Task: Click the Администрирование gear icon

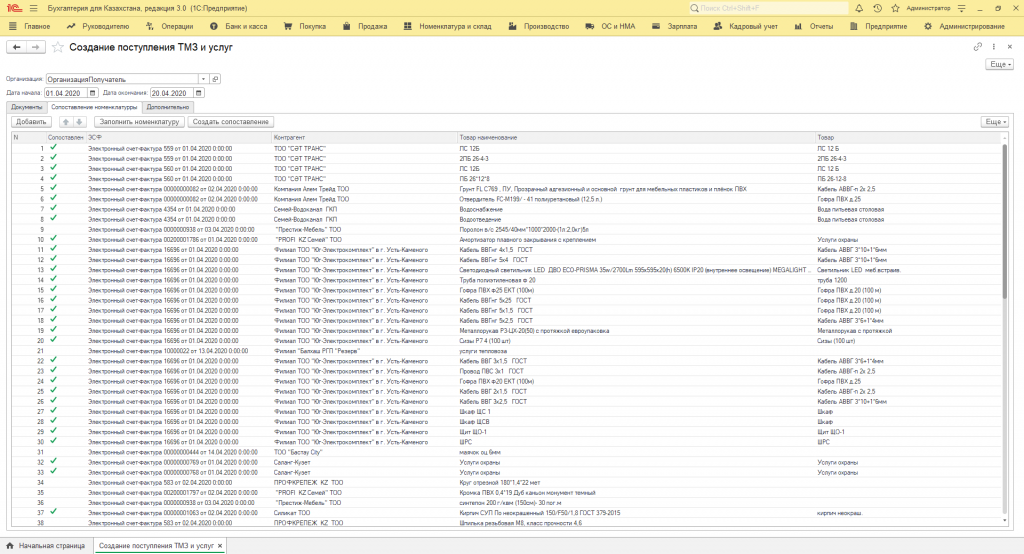Action: coord(928,26)
